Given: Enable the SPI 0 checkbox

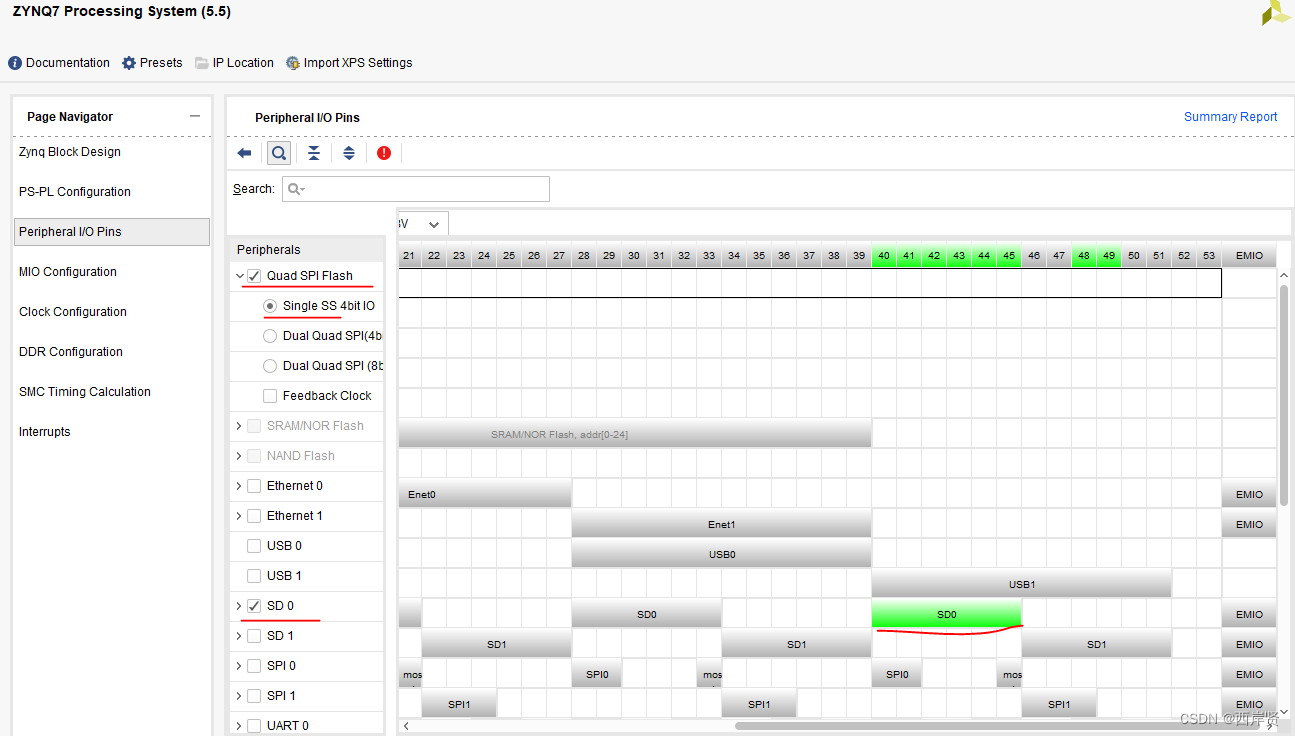Looking at the screenshot, I should 254,666.
